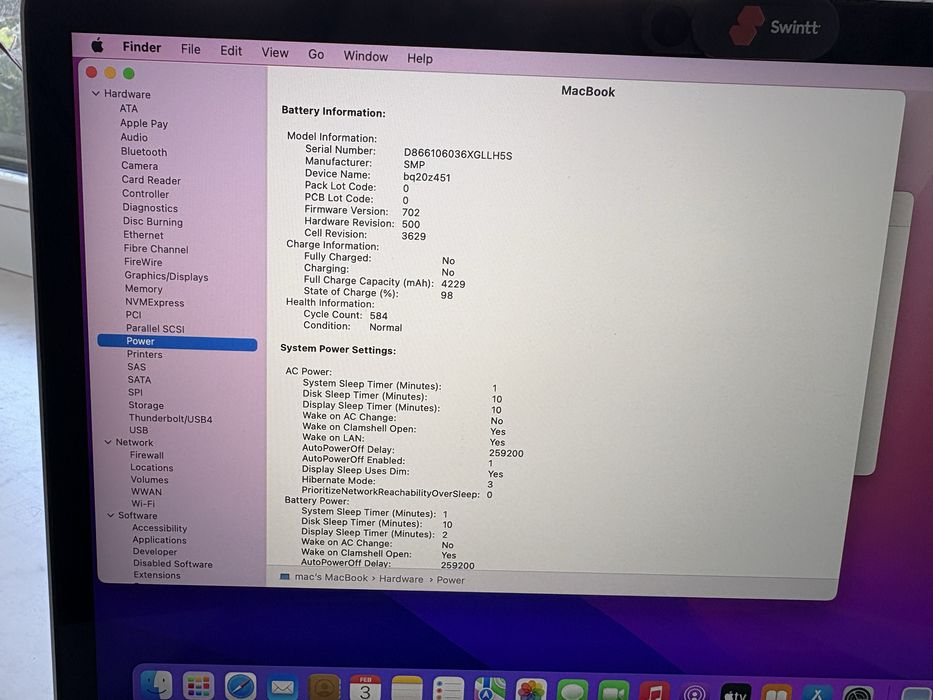Select Firewall under Network
The image size is (933, 700).
(x=146, y=455)
